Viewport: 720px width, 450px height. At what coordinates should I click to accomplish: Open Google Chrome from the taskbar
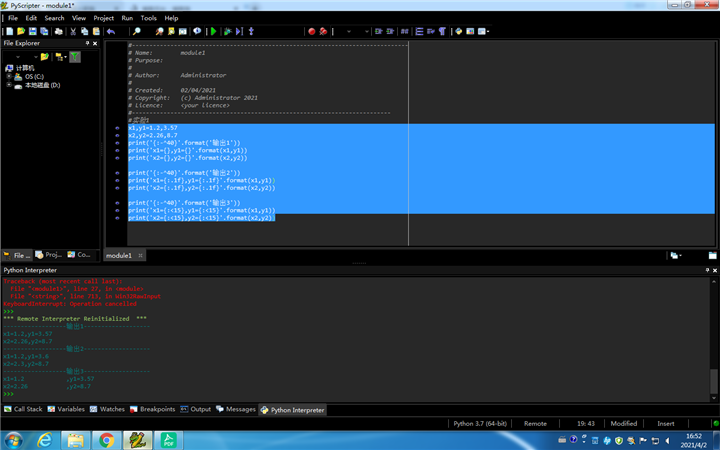pos(107,440)
